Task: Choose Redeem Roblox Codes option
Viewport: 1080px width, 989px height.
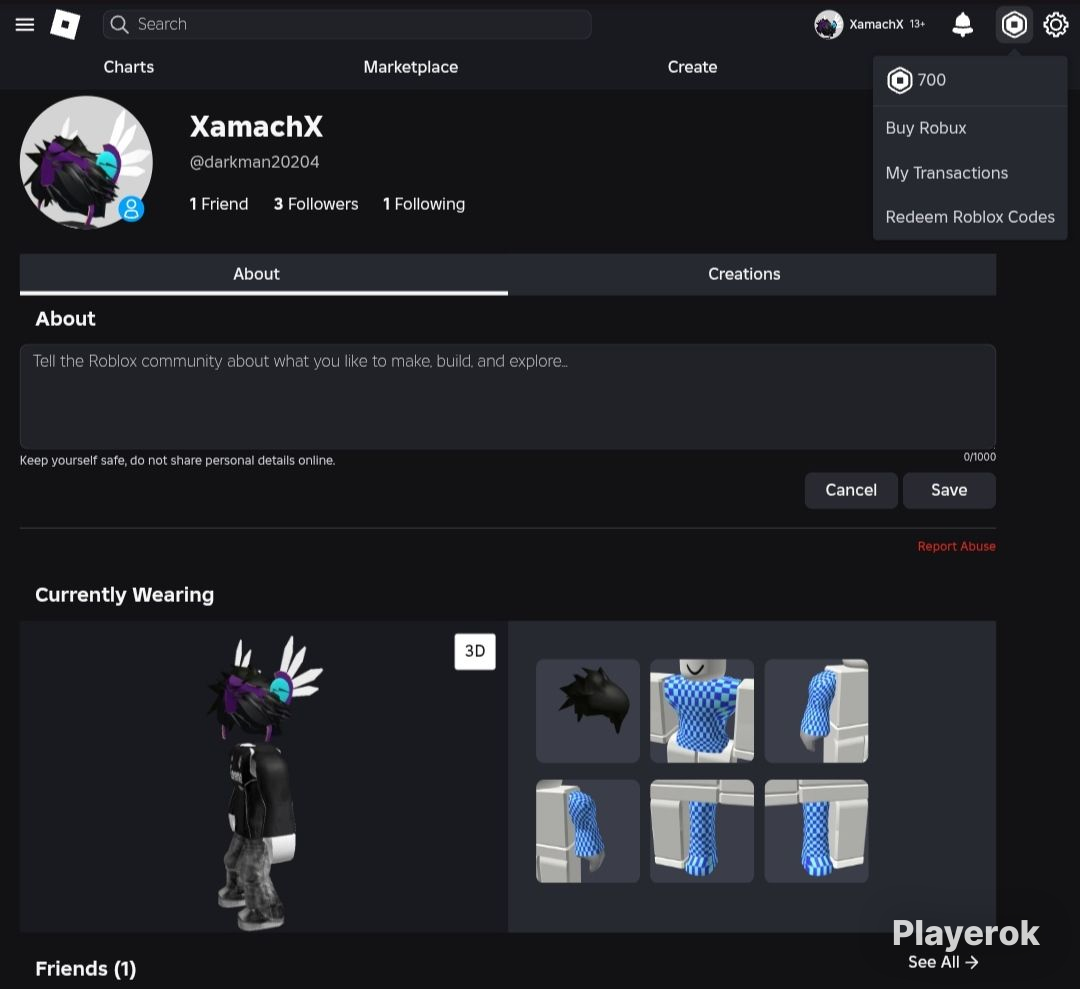Action: click(970, 217)
